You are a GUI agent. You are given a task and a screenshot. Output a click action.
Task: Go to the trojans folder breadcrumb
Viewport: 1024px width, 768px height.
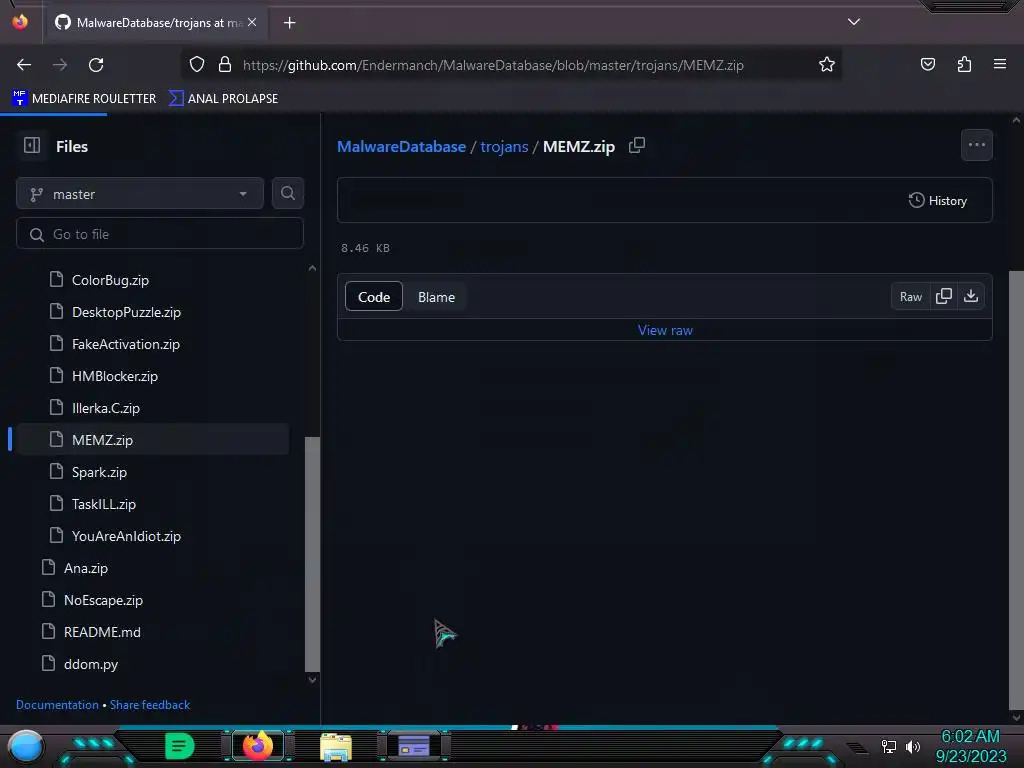coord(504,146)
